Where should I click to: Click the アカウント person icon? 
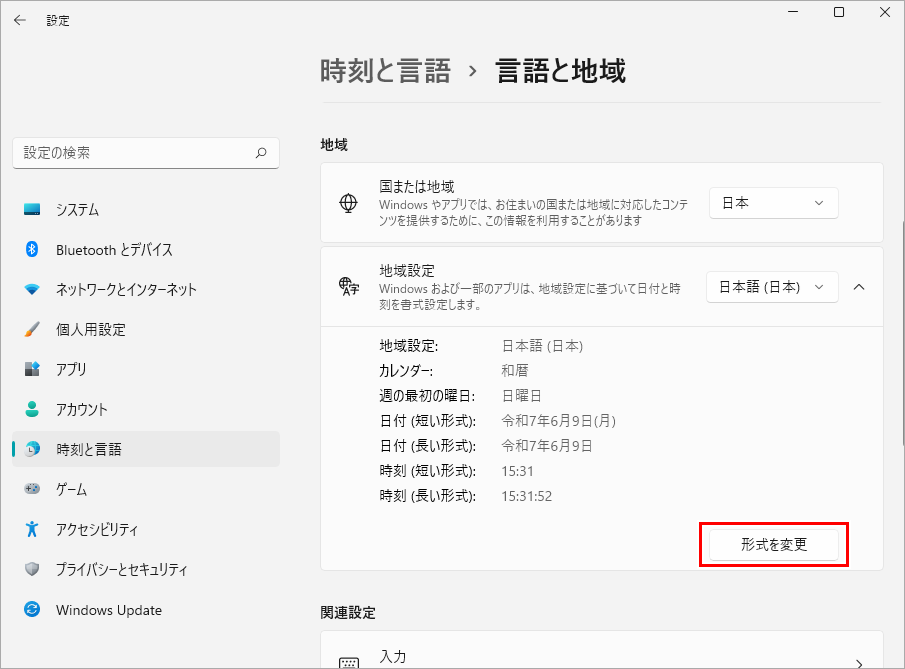click(x=32, y=409)
